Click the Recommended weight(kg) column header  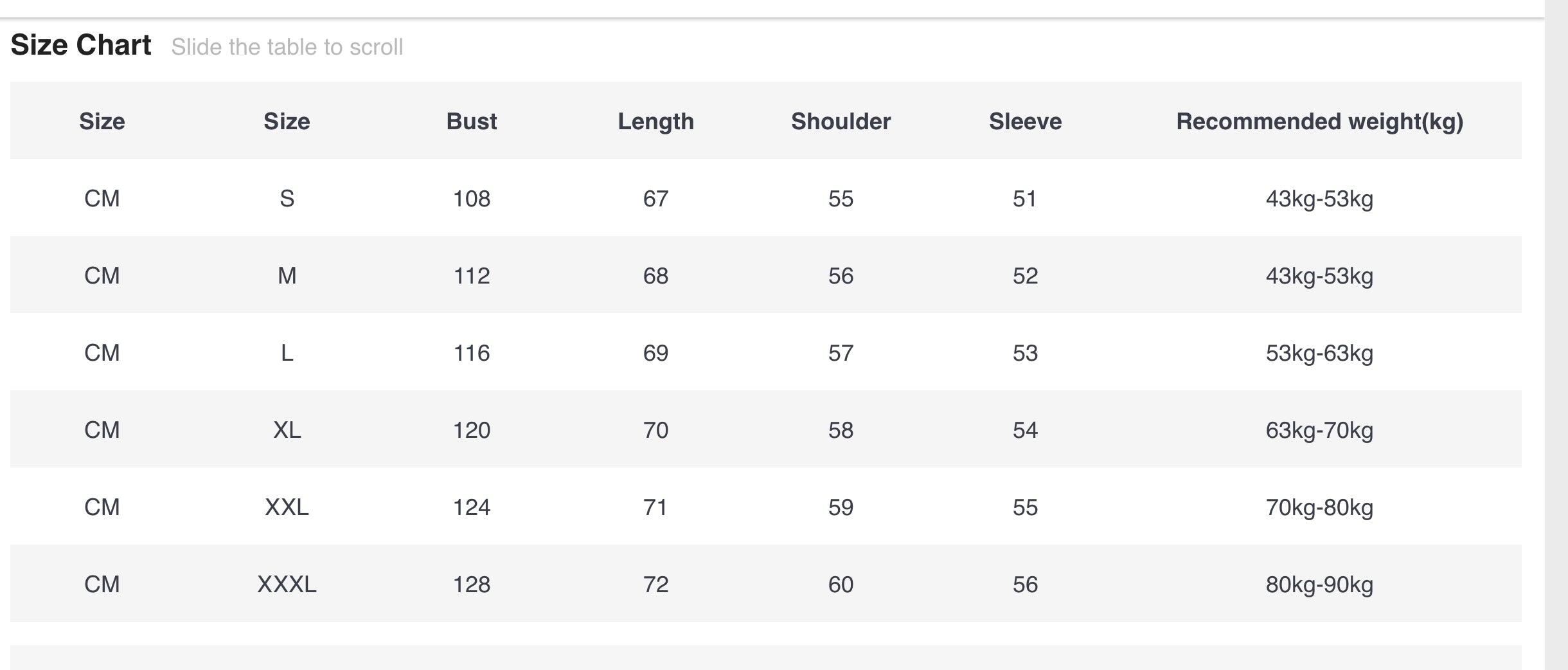[x=1319, y=122]
